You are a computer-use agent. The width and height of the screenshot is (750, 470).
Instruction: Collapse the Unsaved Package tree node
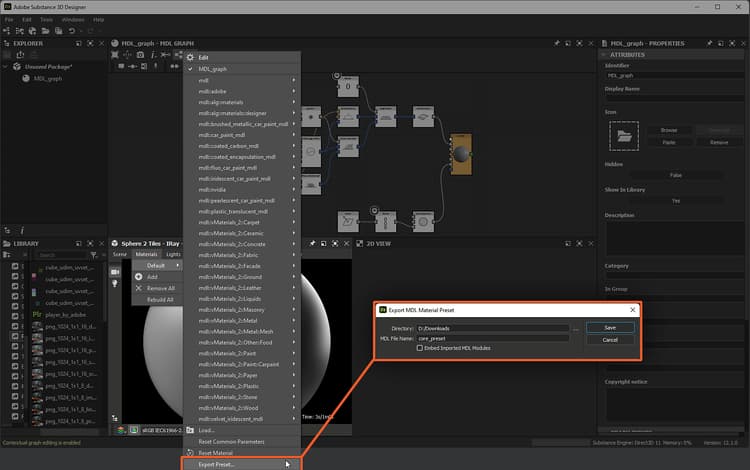5,66
